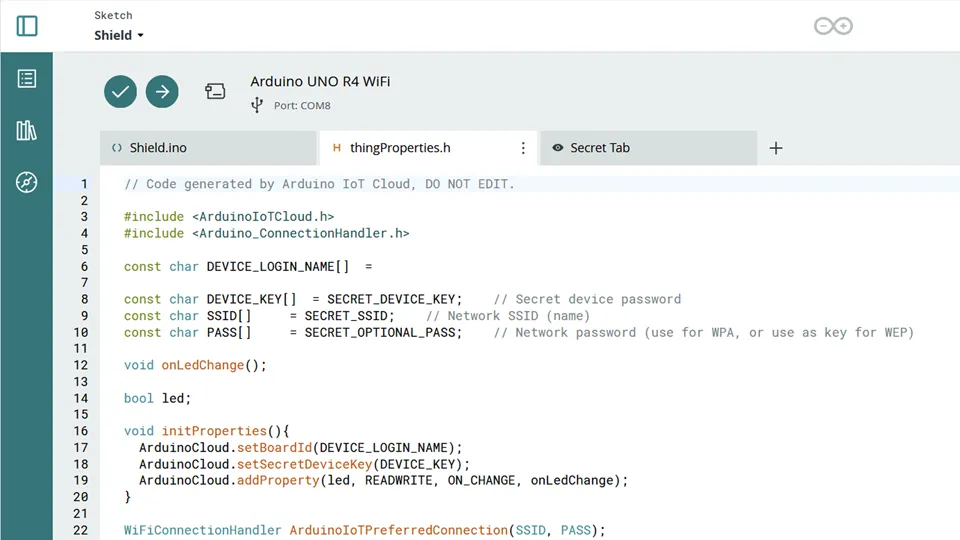Screen dimensions: 960x540
Task: Click addProperty method call
Action: [278, 481]
